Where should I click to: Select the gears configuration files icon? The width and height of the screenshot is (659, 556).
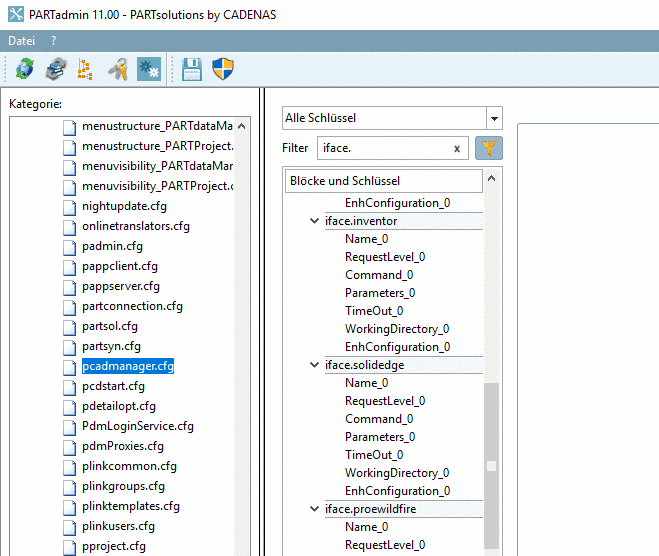(x=149, y=69)
